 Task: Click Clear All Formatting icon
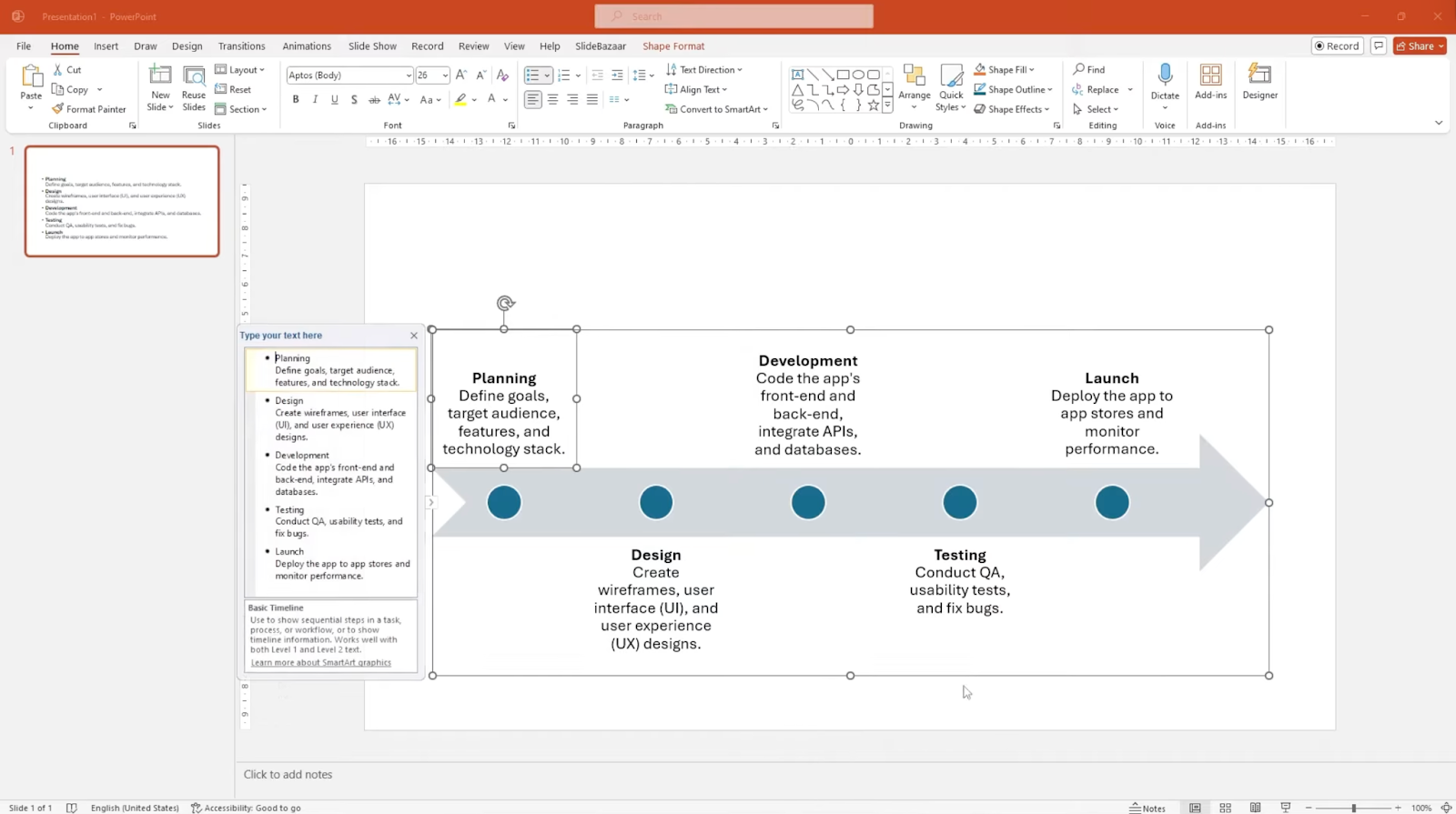tap(502, 75)
